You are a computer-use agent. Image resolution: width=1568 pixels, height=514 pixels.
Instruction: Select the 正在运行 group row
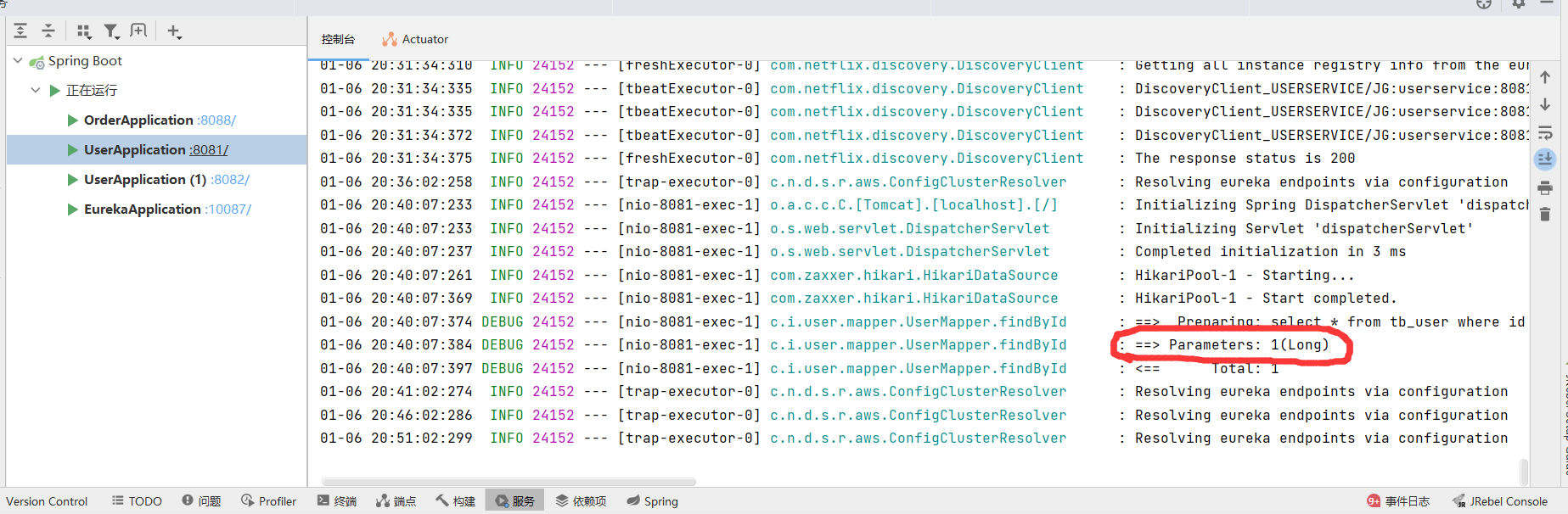click(92, 90)
